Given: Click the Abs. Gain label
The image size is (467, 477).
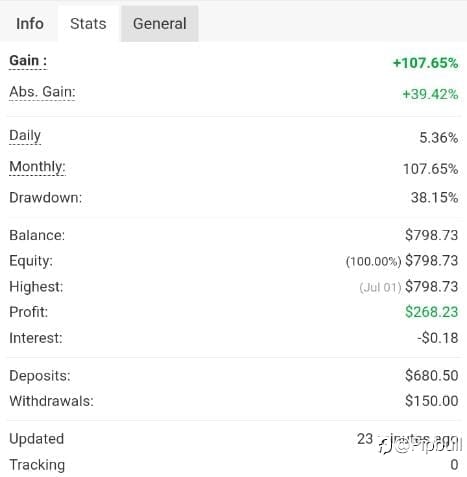Looking at the screenshot, I should click(42, 92).
